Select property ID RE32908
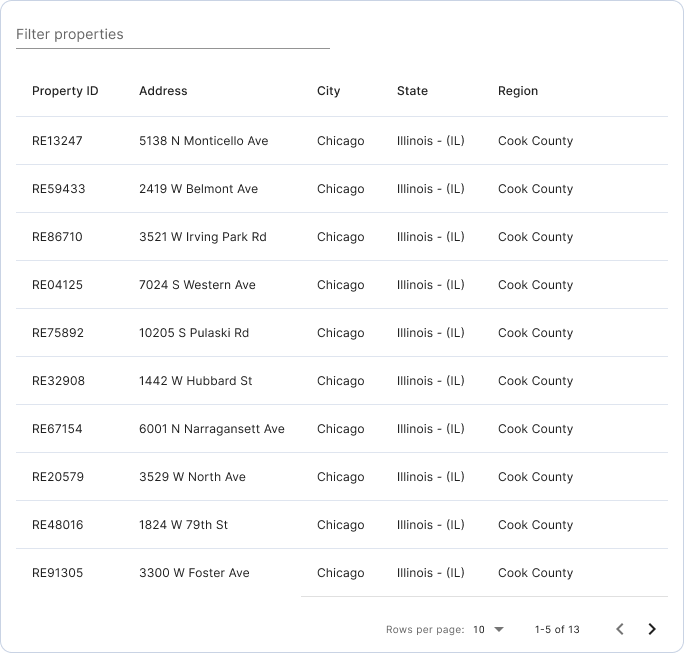Image resolution: width=684 pixels, height=653 pixels. (x=58, y=381)
